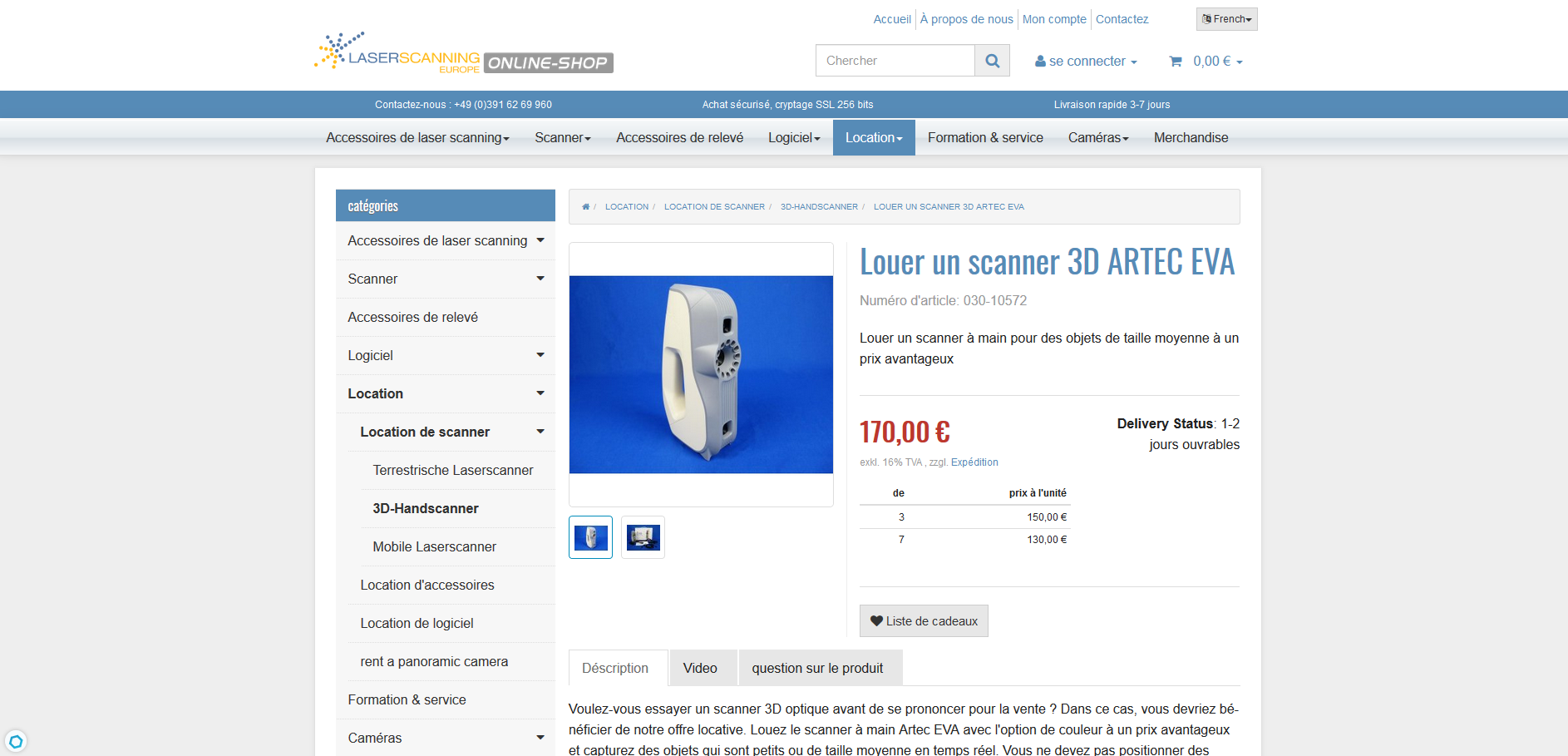Image resolution: width=1568 pixels, height=756 pixels.
Task: Click the 170,00 € price
Action: click(905, 432)
